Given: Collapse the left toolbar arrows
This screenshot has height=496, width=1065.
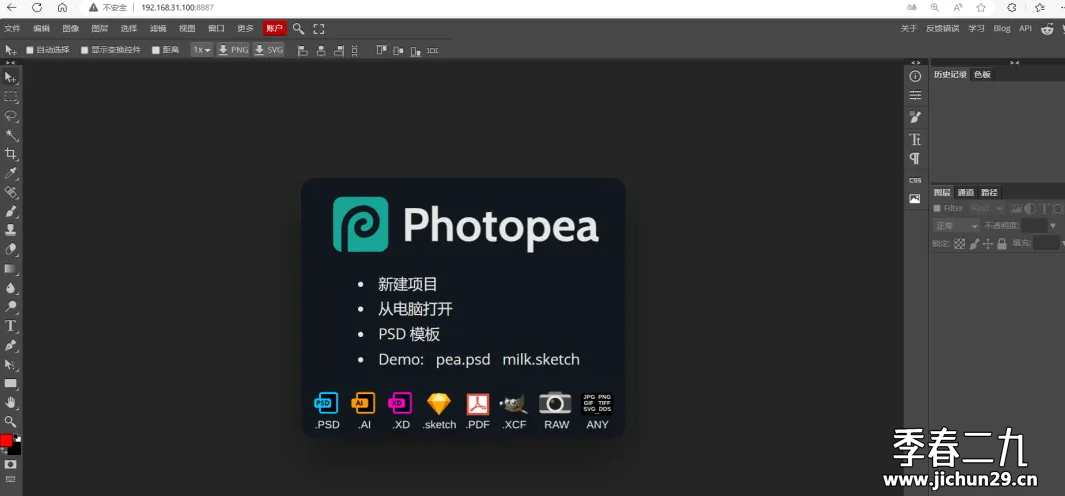Looking at the screenshot, I should 10,63.
